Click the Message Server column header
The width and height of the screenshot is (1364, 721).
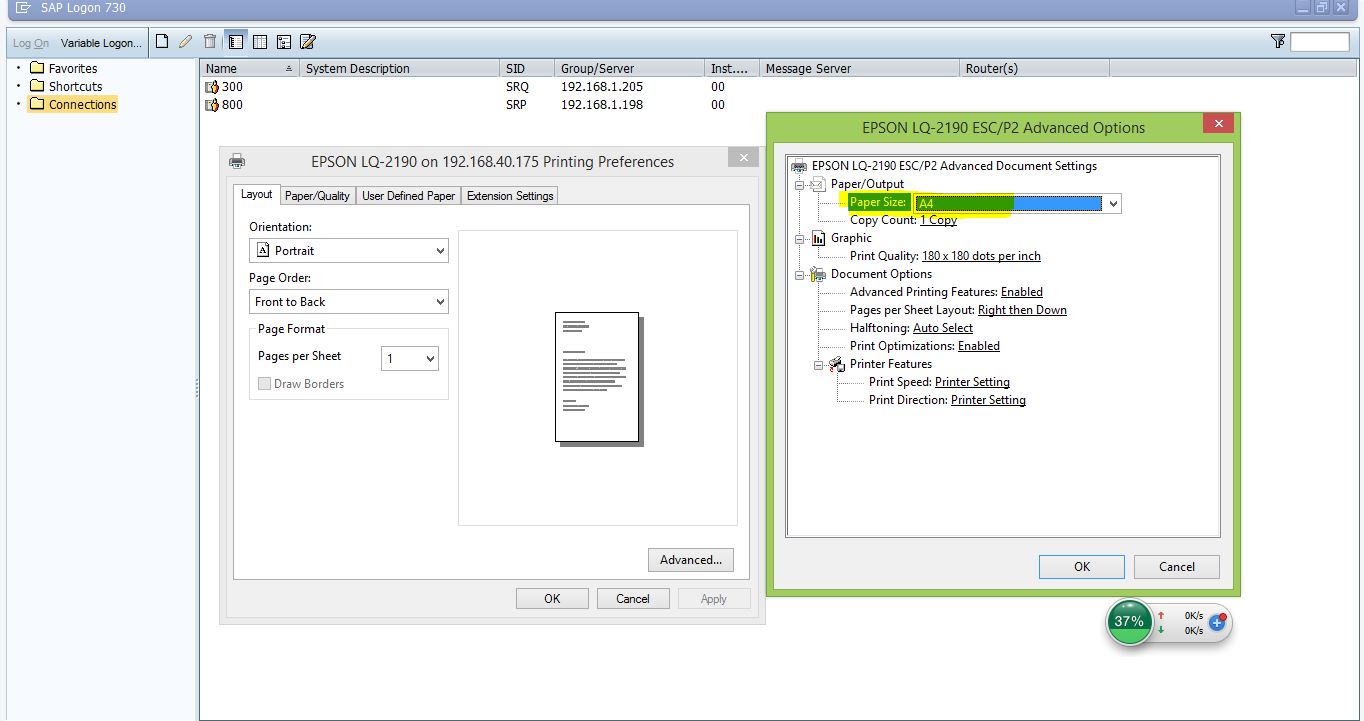(x=859, y=68)
